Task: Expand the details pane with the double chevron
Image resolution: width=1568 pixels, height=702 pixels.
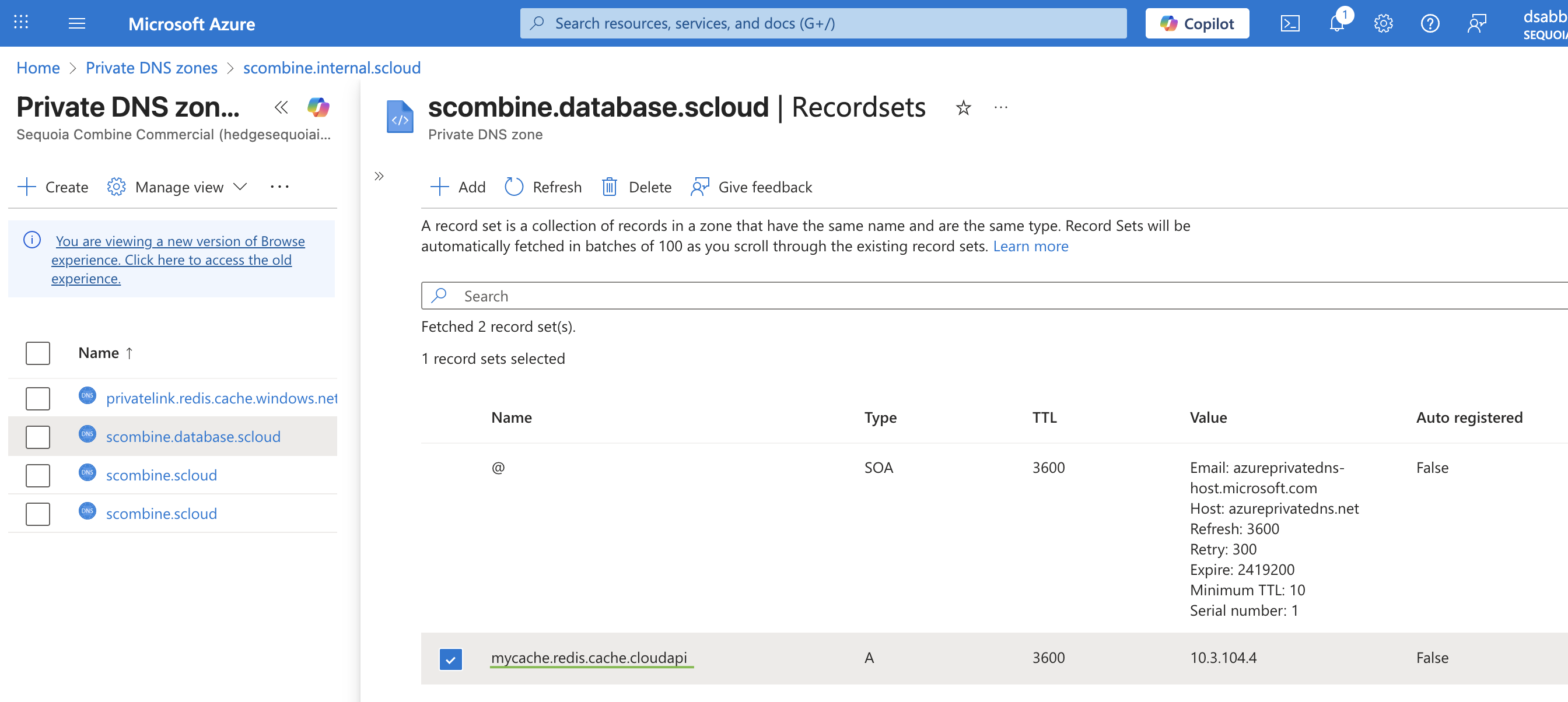Action: click(x=379, y=176)
